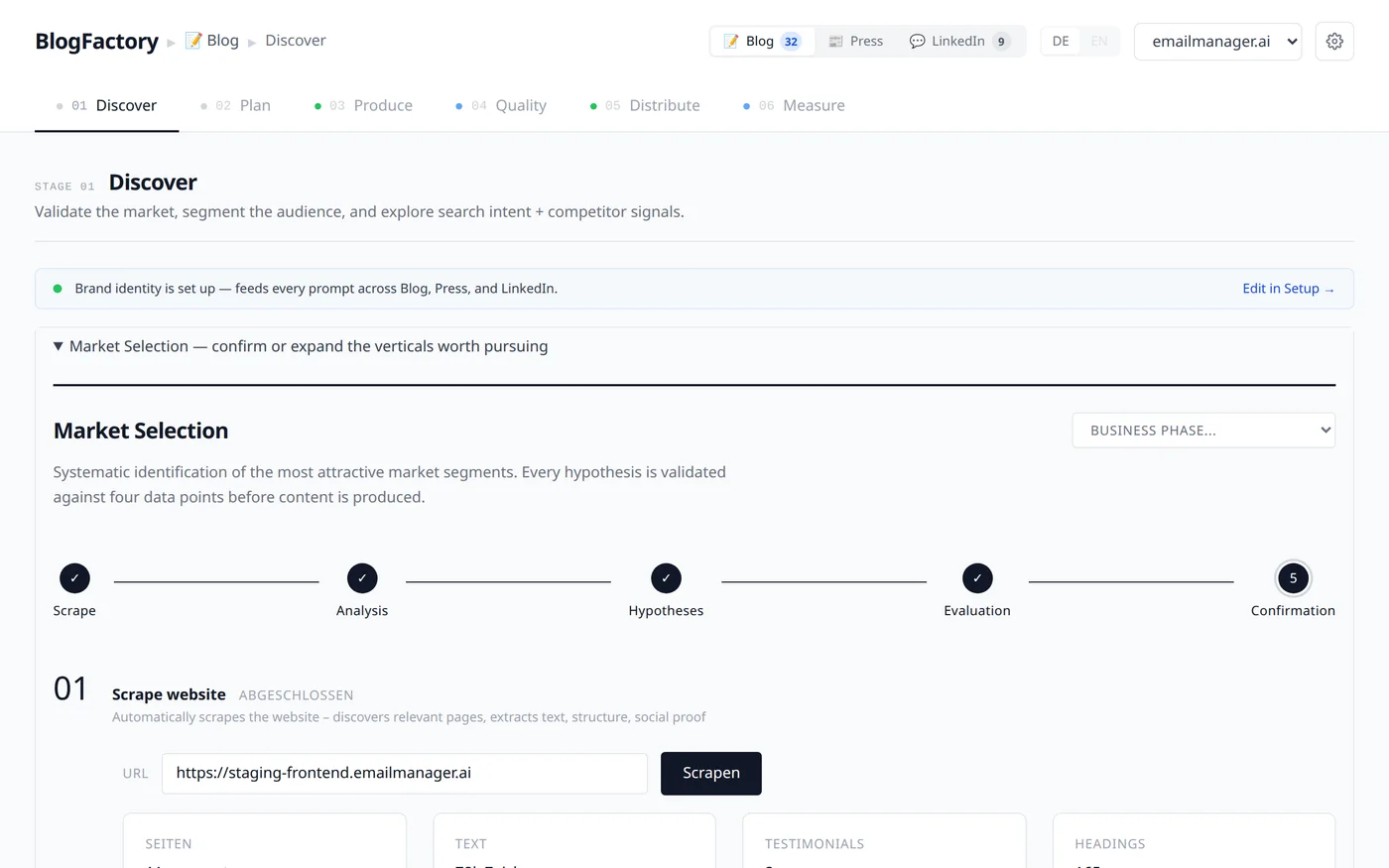Image resolution: width=1389 pixels, height=868 pixels.
Task: Select the LinkedIn channel tab
Action: tap(959, 42)
